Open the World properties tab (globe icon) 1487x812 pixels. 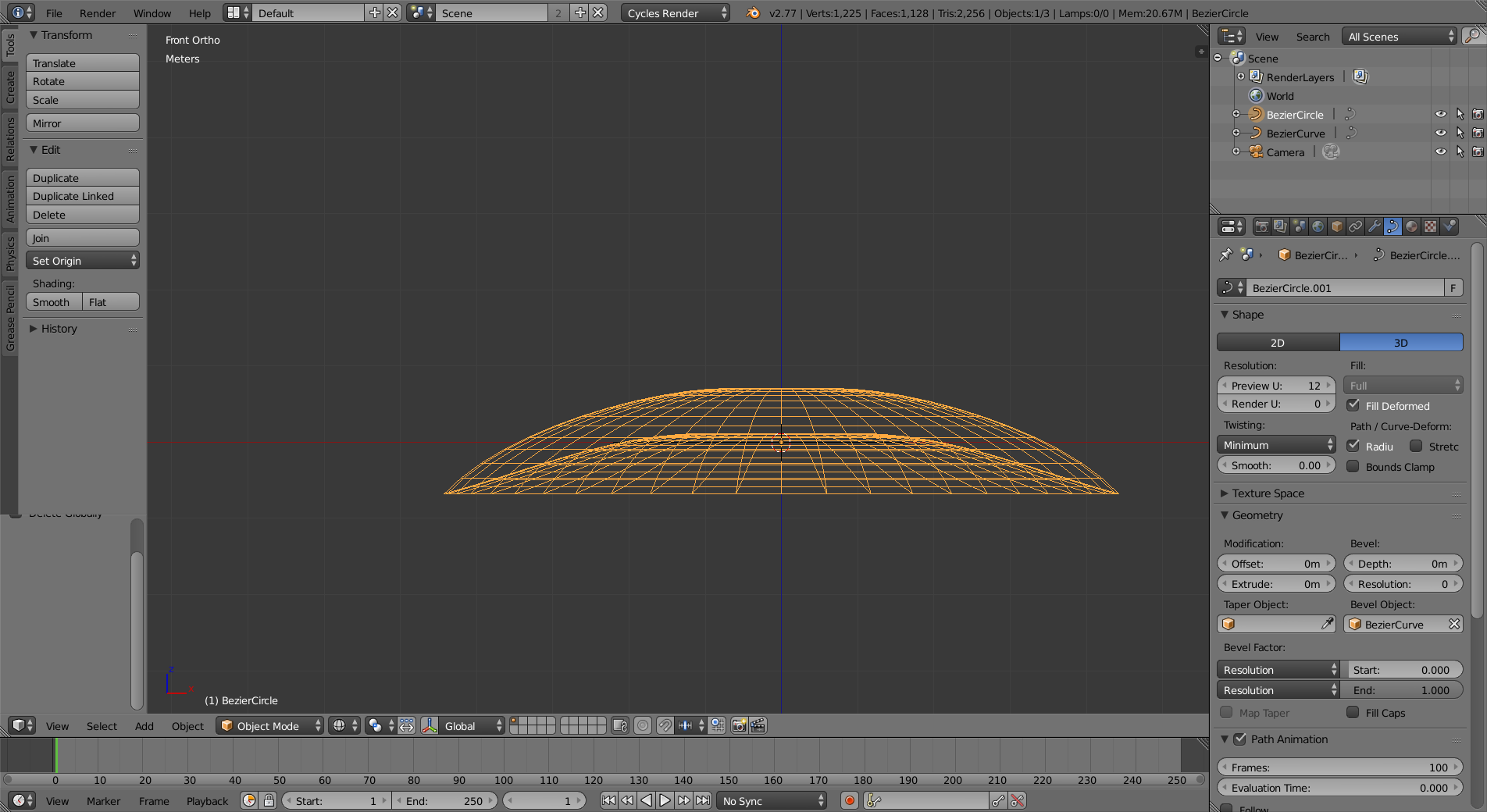click(1318, 226)
